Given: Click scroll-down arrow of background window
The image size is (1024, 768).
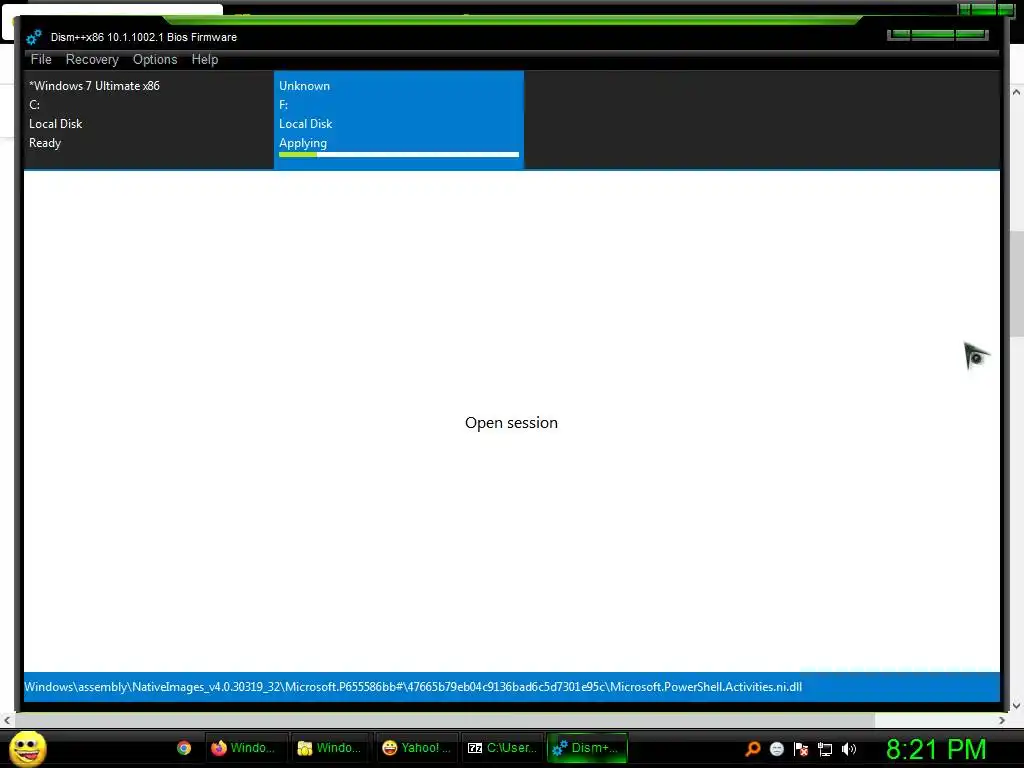Looking at the screenshot, I should [x=1016, y=705].
